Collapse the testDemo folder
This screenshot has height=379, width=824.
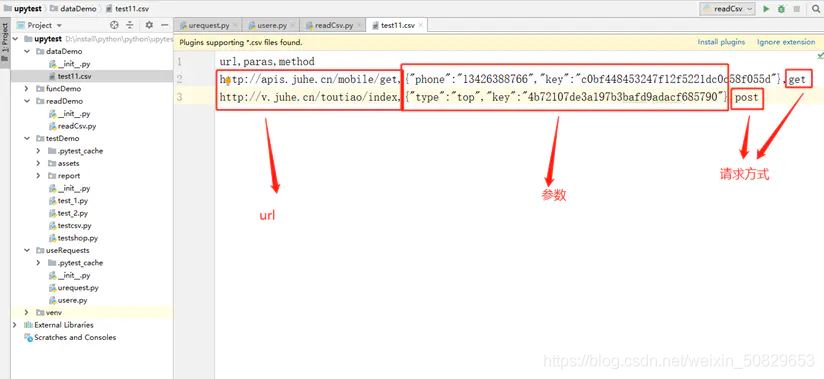click(26, 138)
